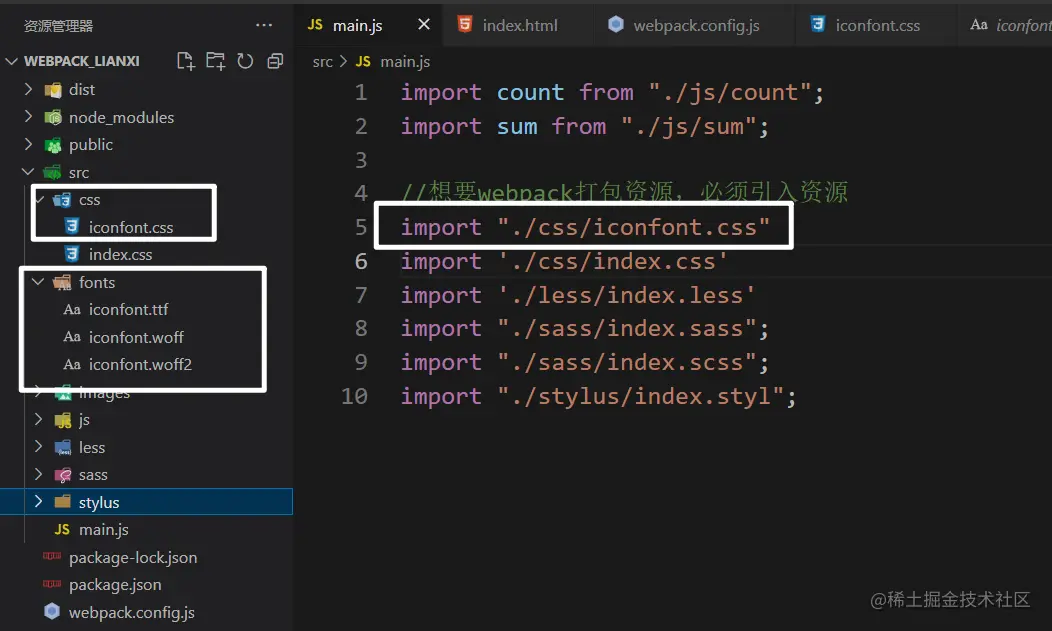This screenshot has height=631, width=1052.
Task: Click the JS icon beside main.js in tree
Action: point(62,529)
